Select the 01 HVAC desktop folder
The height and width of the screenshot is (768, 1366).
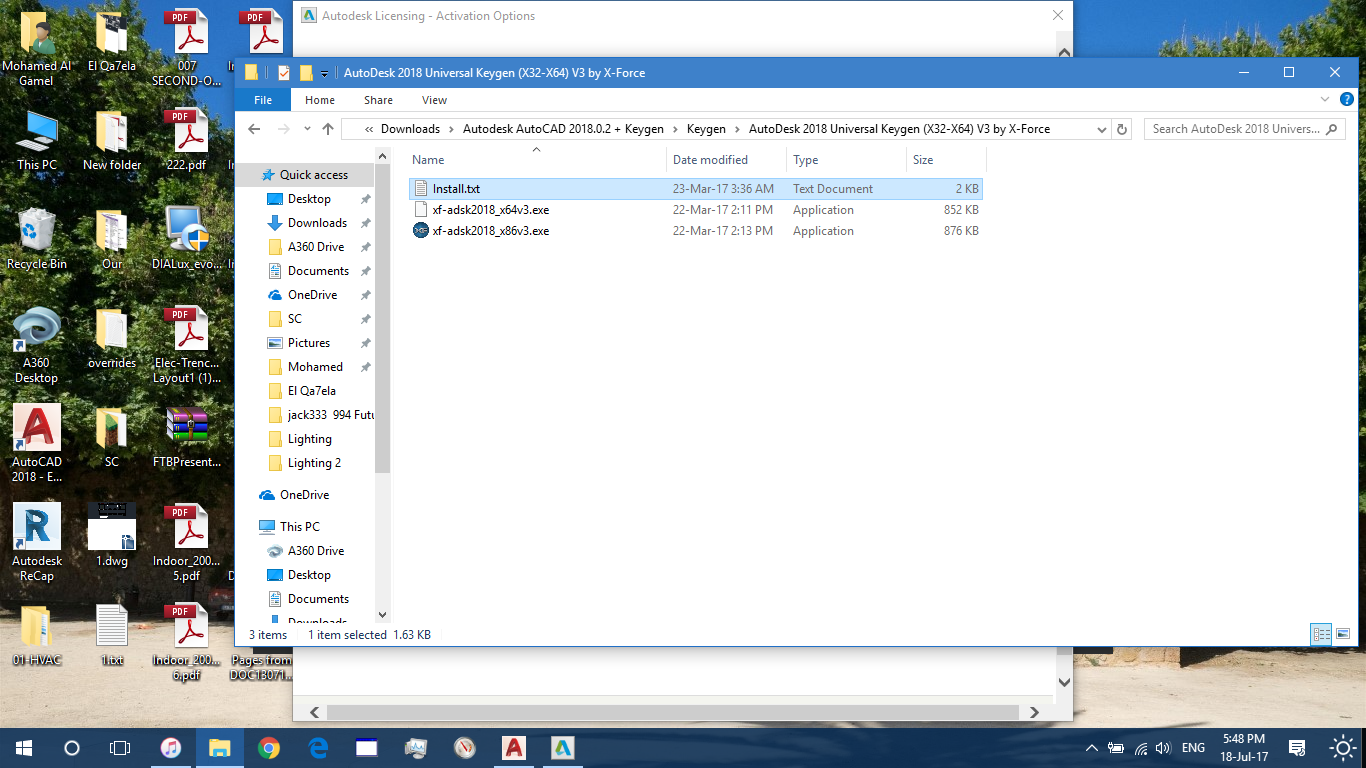click(37, 635)
